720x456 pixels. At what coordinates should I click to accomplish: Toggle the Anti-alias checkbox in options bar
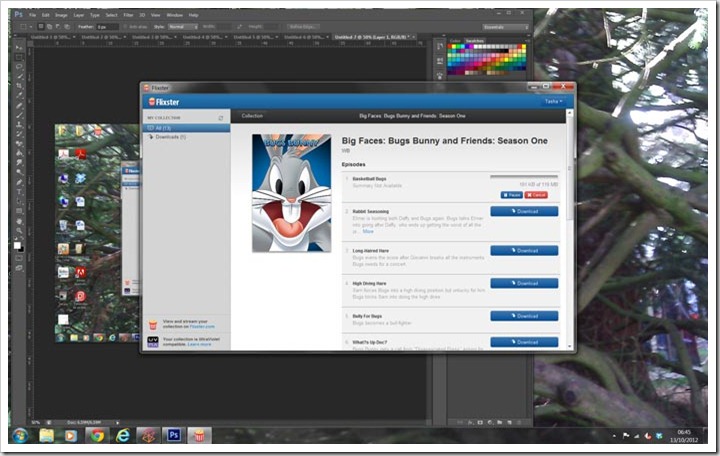[125, 27]
